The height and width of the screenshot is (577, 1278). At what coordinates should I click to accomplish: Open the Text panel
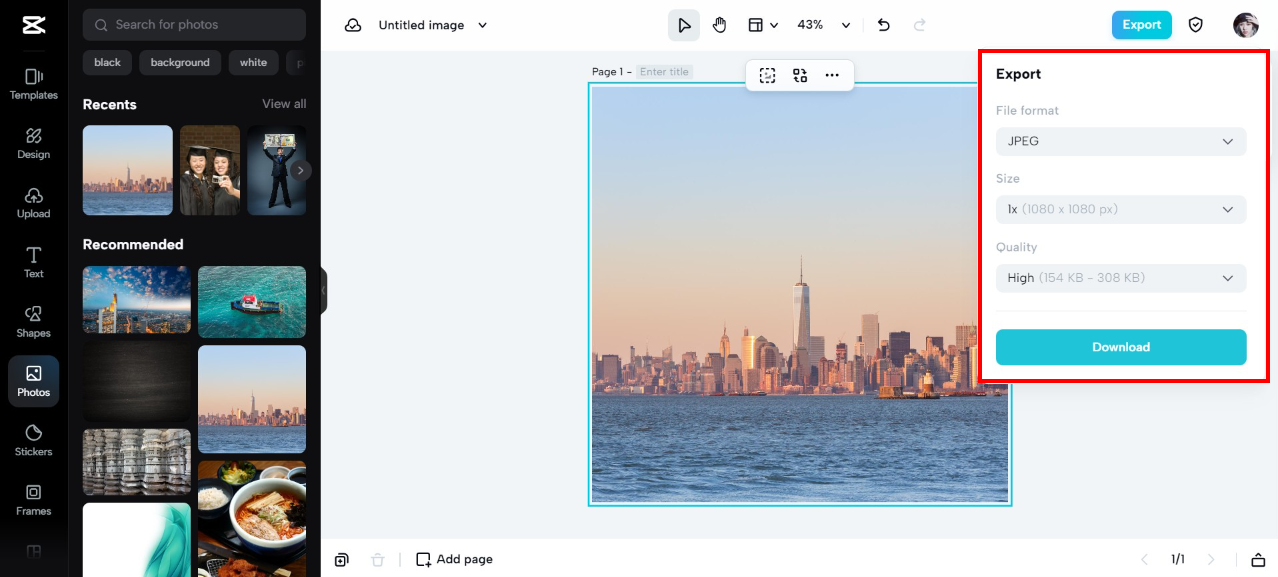[34, 262]
